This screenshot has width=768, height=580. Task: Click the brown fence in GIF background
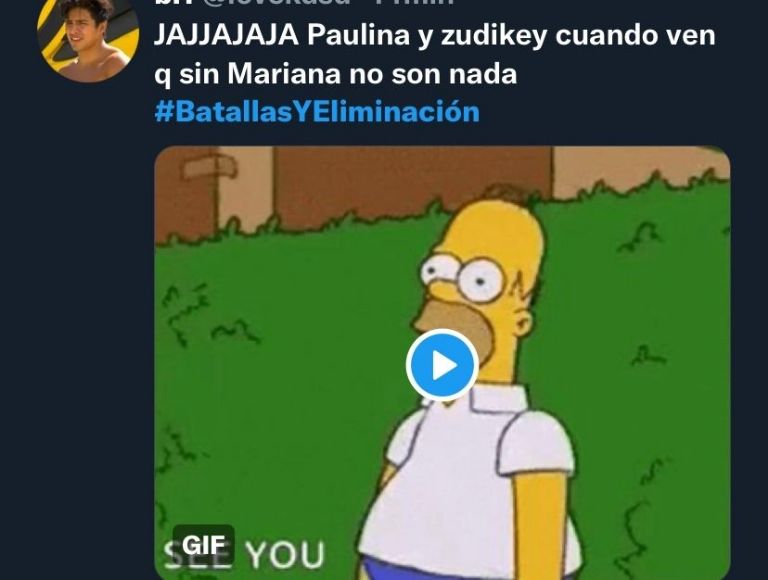point(411,174)
